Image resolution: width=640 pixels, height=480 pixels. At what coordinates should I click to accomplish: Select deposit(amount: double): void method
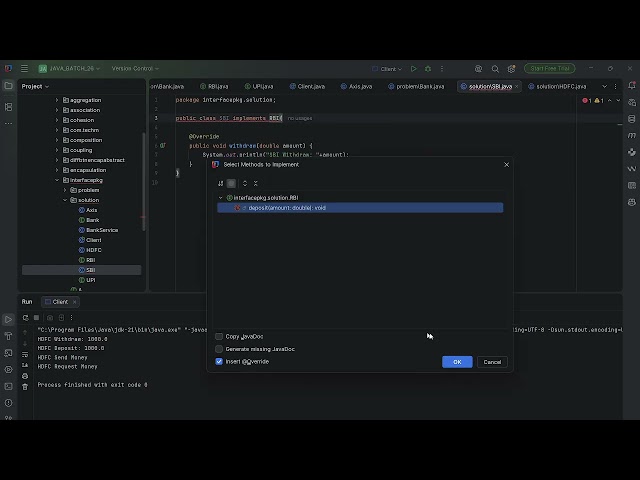tap(360, 208)
